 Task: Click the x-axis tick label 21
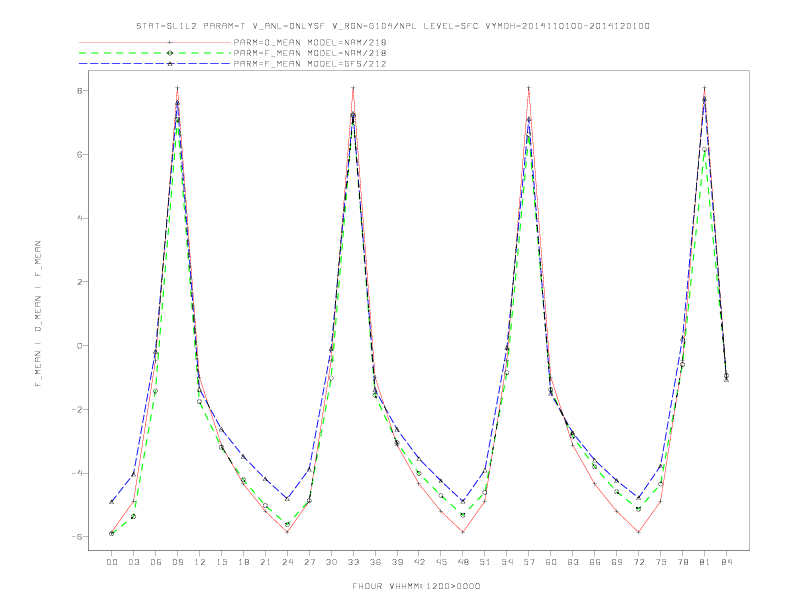pos(265,562)
